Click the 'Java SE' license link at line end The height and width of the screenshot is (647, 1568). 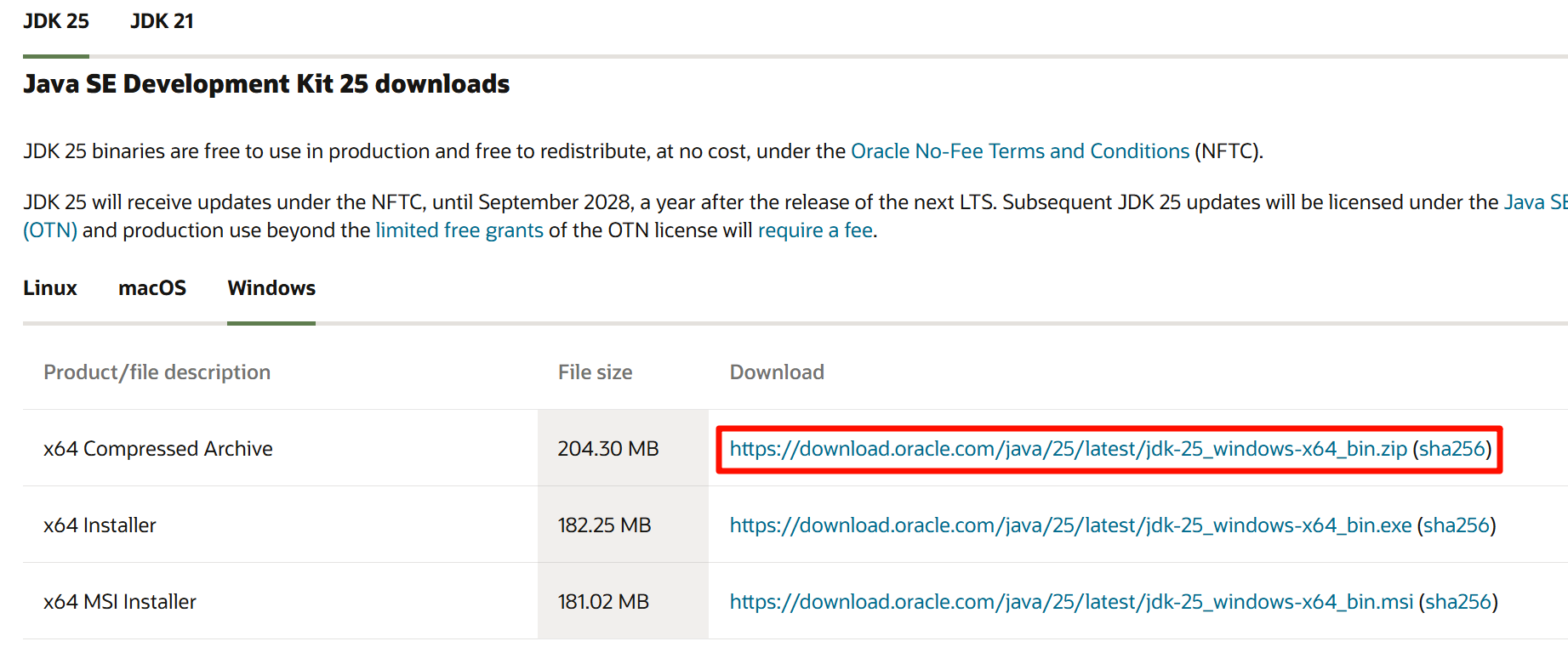pyautogui.click(x=1535, y=202)
